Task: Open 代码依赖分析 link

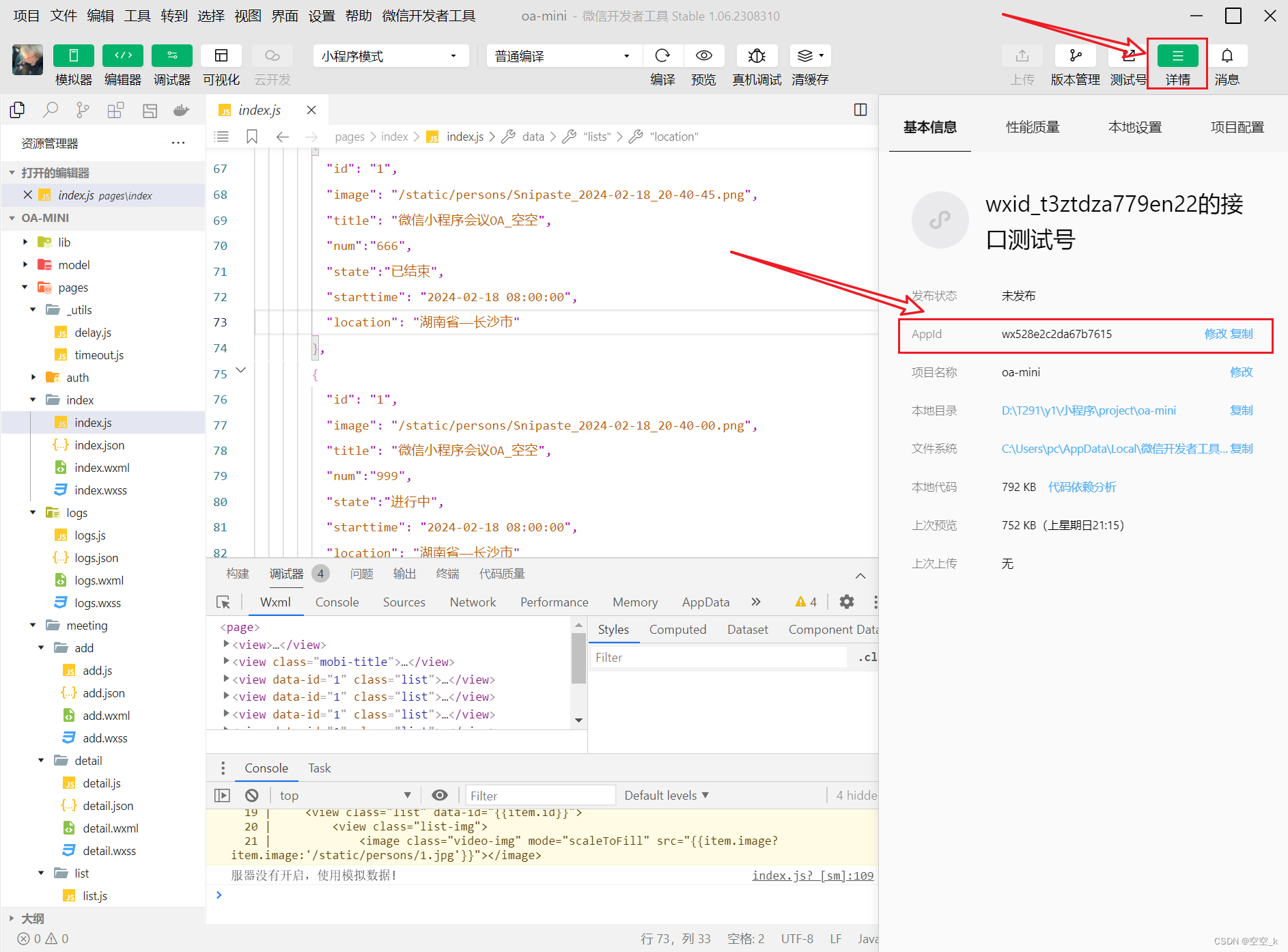Action: click(x=1082, y=487)
